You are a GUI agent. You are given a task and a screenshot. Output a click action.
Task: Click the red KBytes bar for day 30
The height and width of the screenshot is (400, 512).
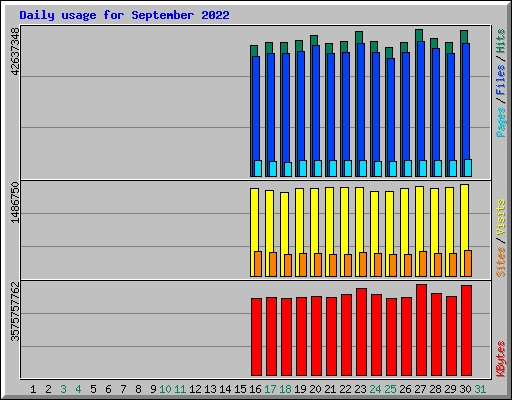(x=466, y=331)
